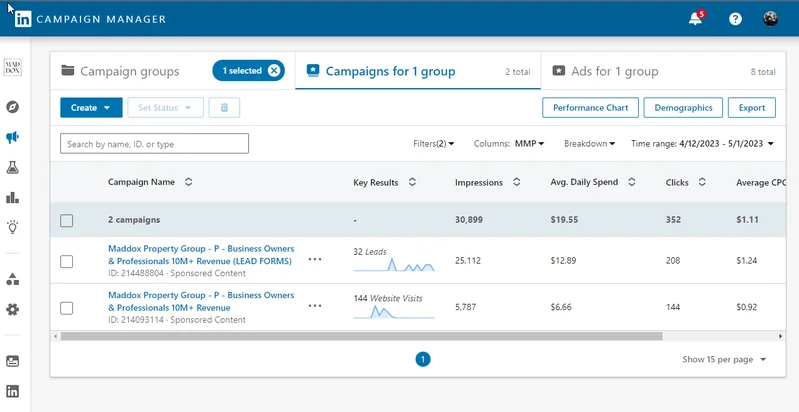Viewport: 799px width, 412px height.
Task: Click the LinkedIn icon at sidebar bottom
Action: (12, 391)
